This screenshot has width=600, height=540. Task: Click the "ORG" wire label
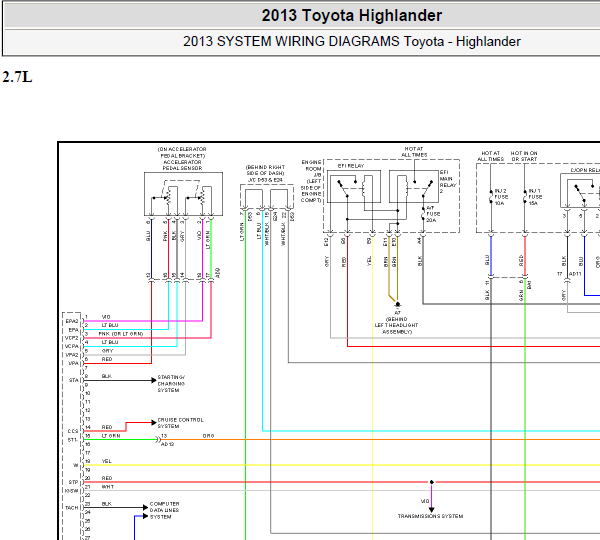coord(209,436)
